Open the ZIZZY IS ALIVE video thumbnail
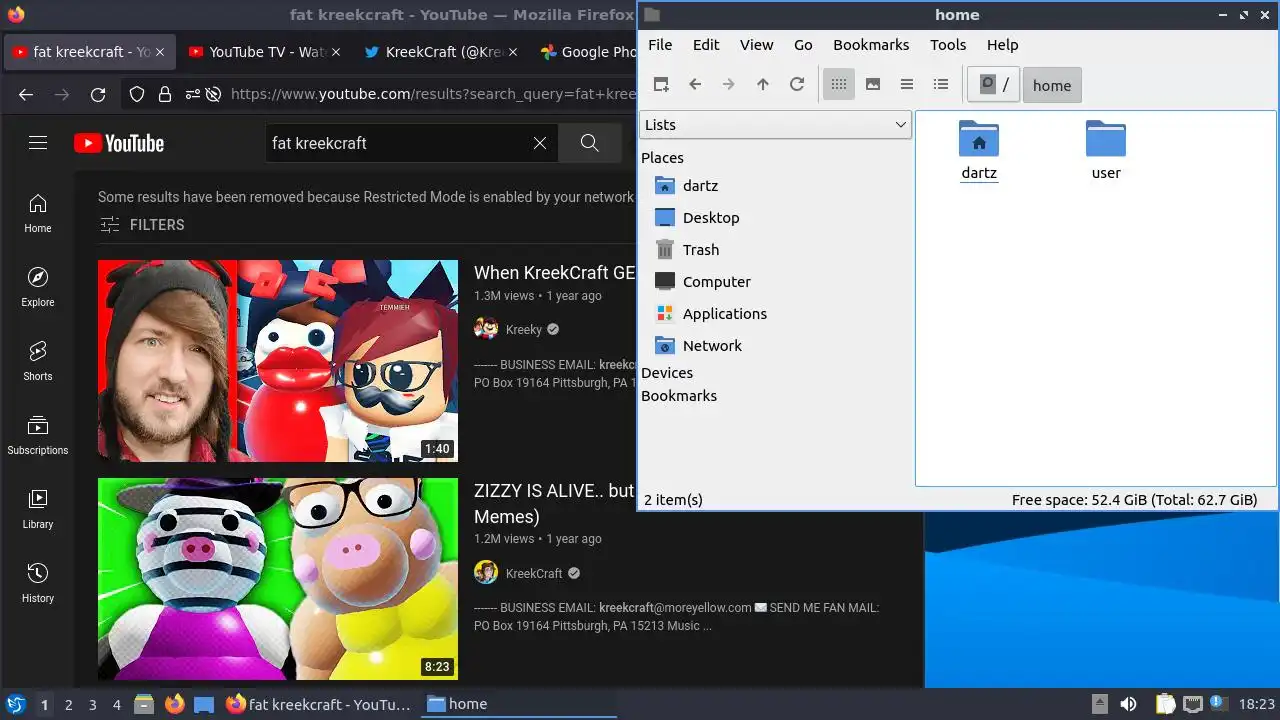 (x=278, y=579)
